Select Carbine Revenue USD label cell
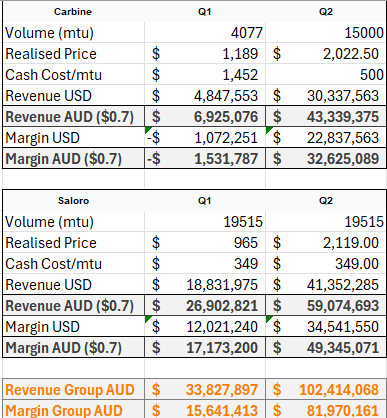 click(x=73, y=96)
